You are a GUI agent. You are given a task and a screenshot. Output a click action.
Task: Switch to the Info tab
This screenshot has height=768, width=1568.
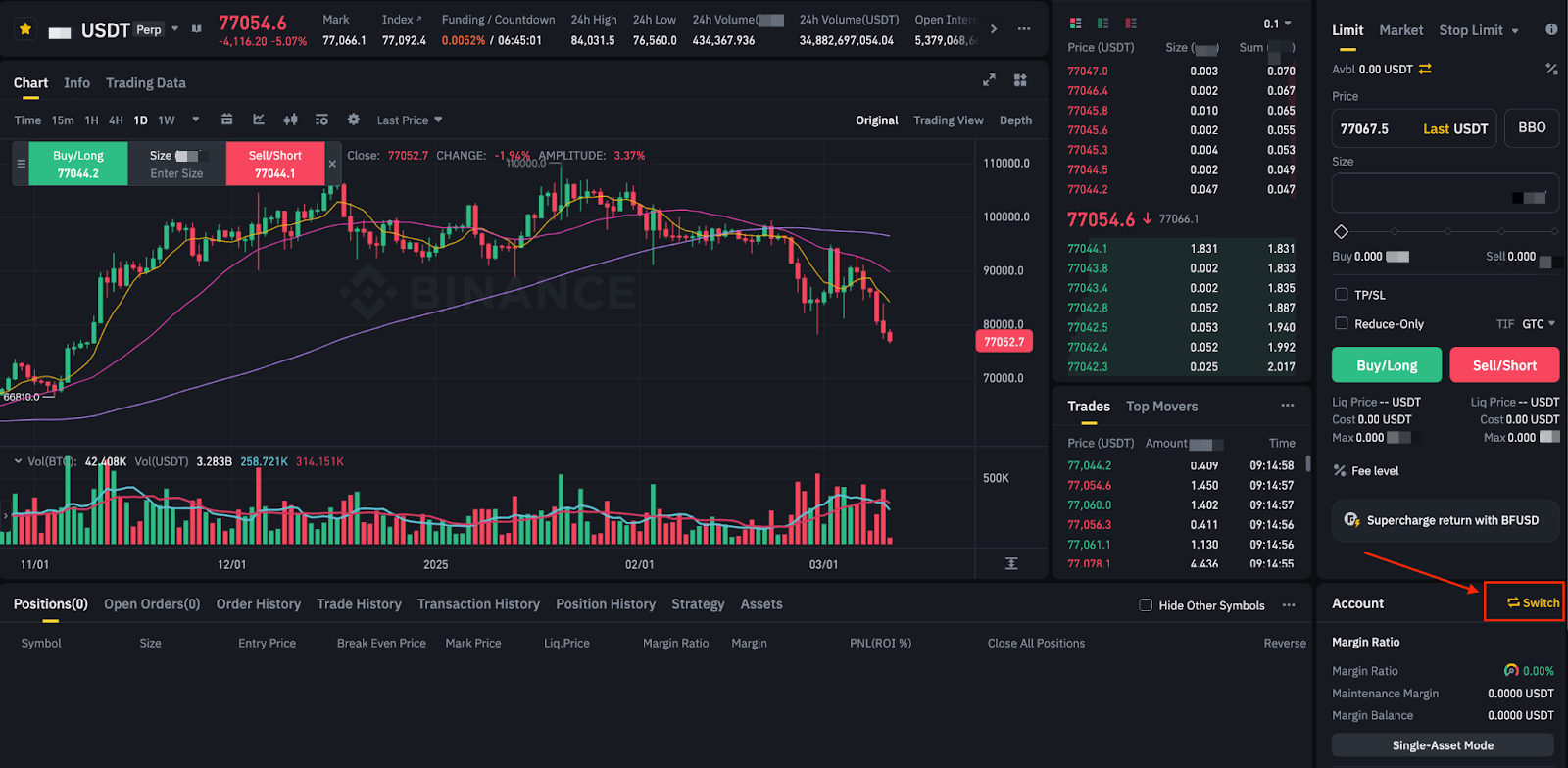[76, 83]
